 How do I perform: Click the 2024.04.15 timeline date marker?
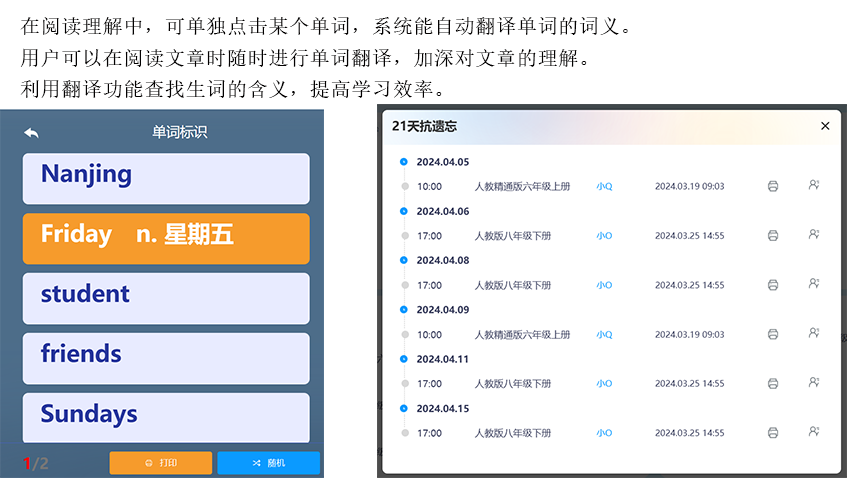coord(404,408)
